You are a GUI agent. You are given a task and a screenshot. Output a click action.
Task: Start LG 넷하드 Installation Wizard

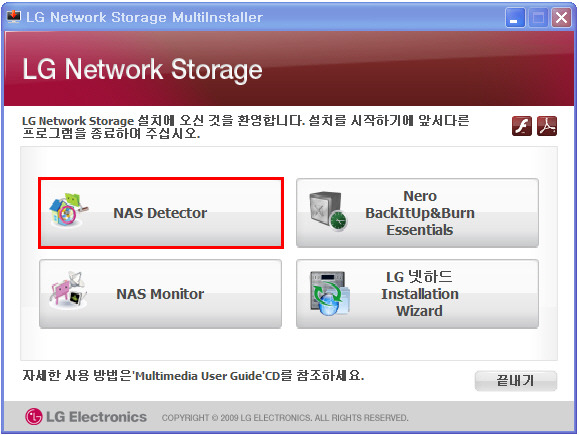pos(417,294)
